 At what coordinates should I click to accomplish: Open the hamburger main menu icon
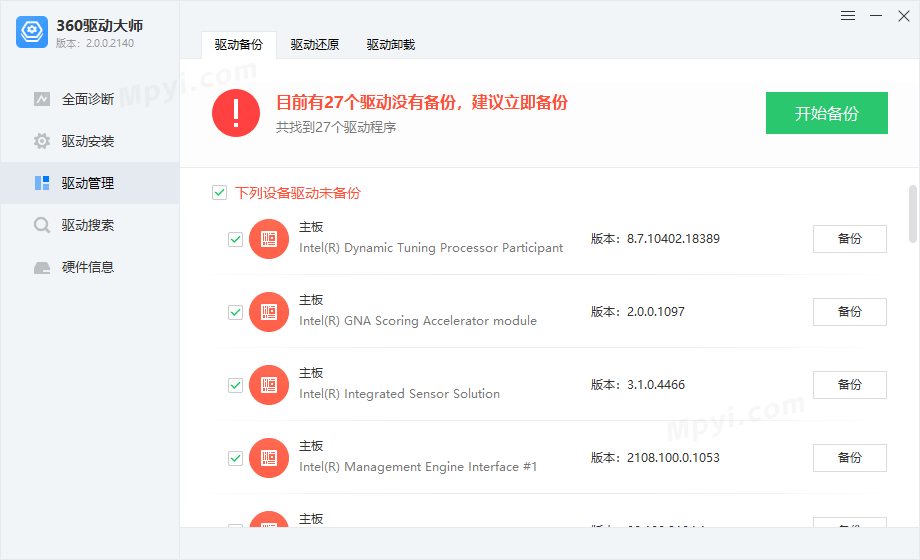tap(848, 16)
